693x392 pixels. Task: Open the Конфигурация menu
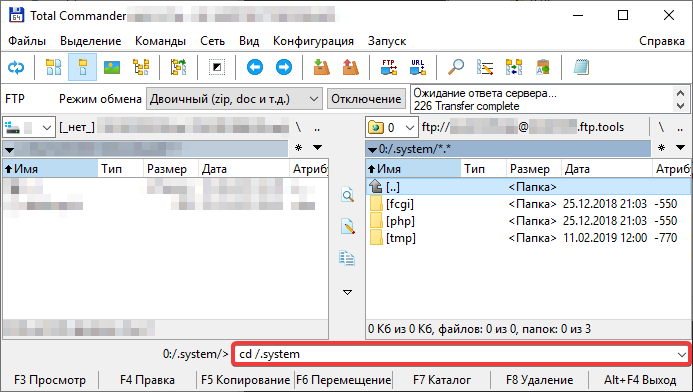(313, 41)
